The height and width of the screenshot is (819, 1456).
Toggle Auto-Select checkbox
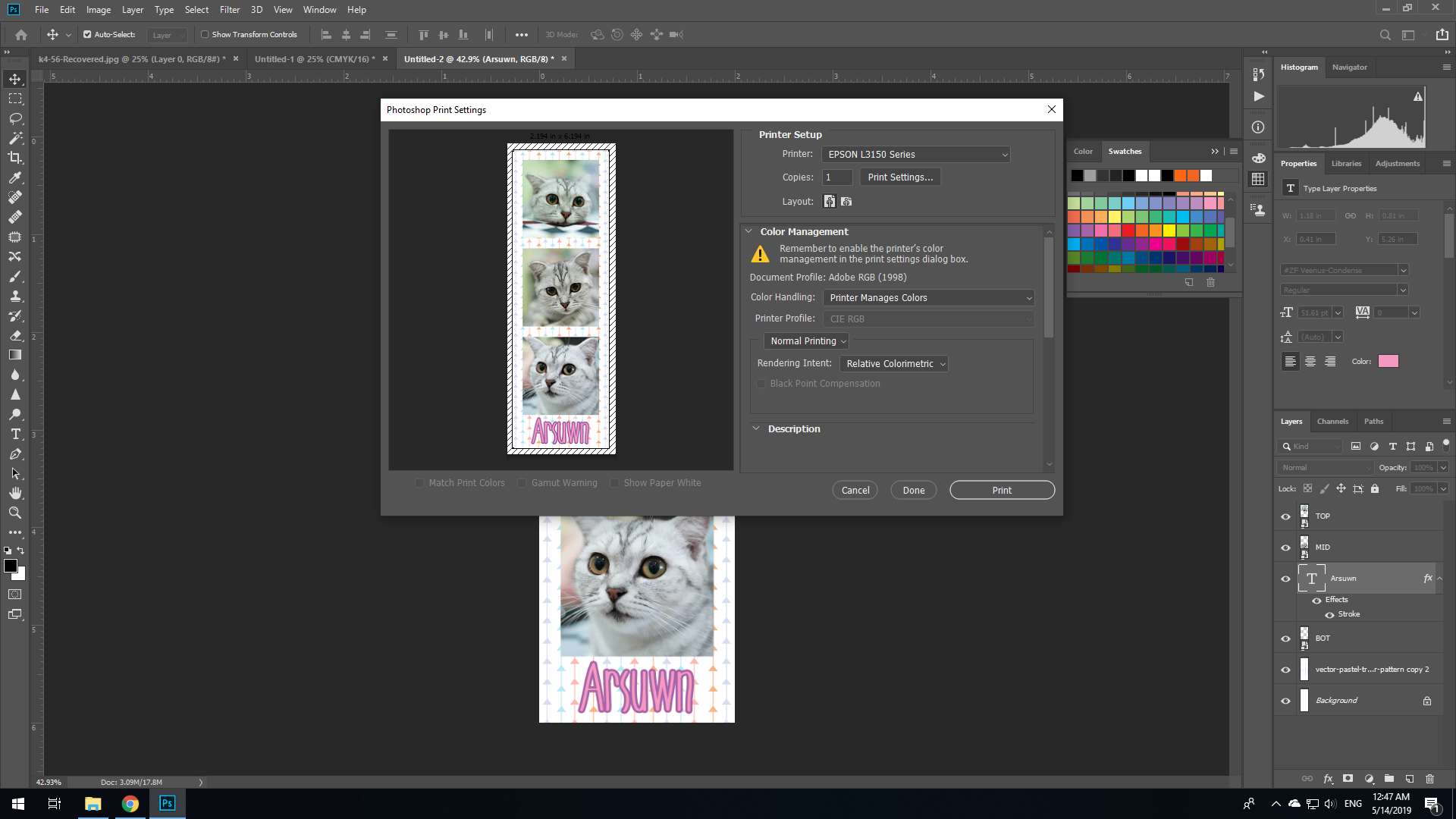click(87, 35)
